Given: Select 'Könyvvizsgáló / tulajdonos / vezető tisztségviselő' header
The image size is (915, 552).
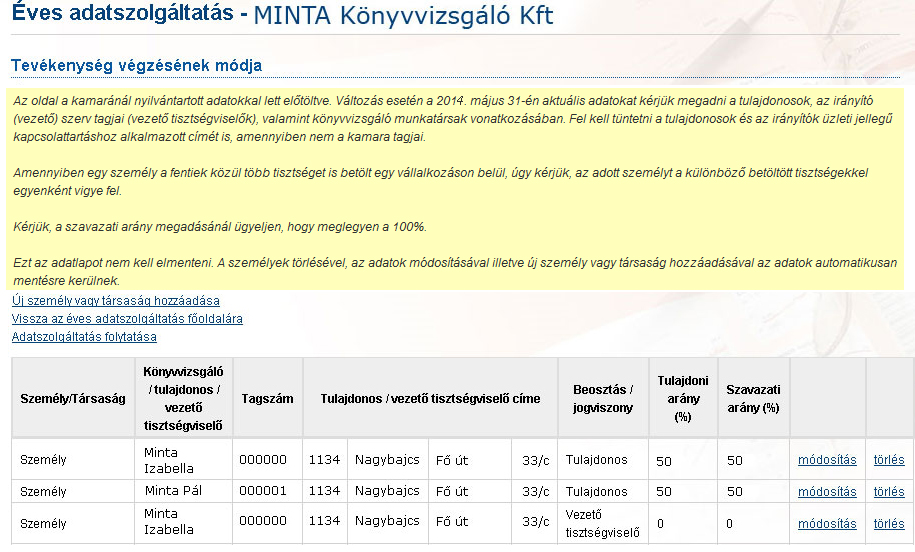Looking at the screenshot, I should 183,399.
